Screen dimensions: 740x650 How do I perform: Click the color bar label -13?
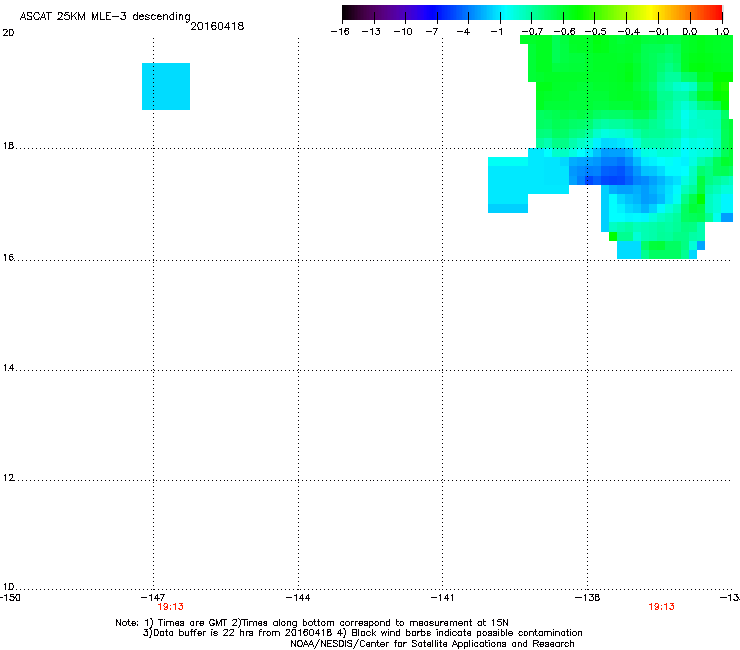click(x=371, y=32)
